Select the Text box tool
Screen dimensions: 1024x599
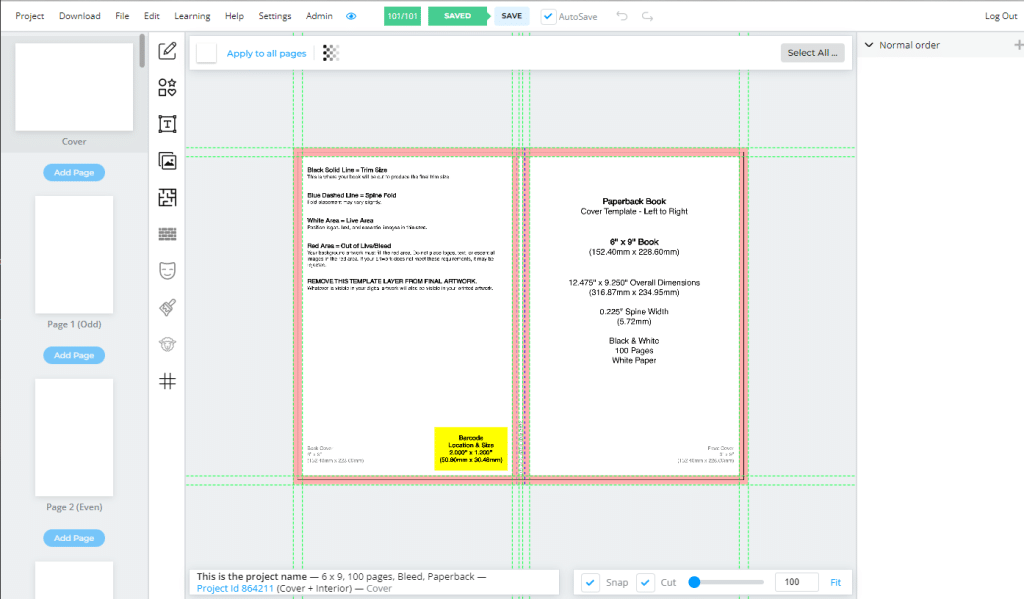point(167,124)
